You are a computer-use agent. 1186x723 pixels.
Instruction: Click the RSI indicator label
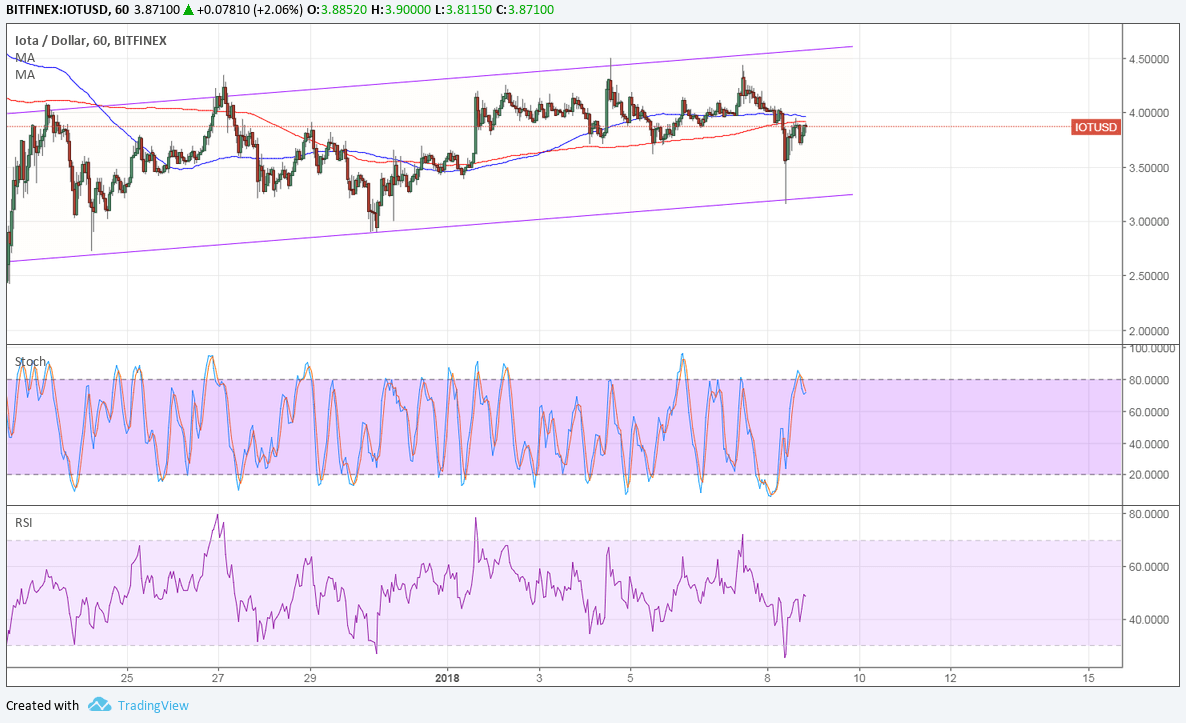coord(23,523)
